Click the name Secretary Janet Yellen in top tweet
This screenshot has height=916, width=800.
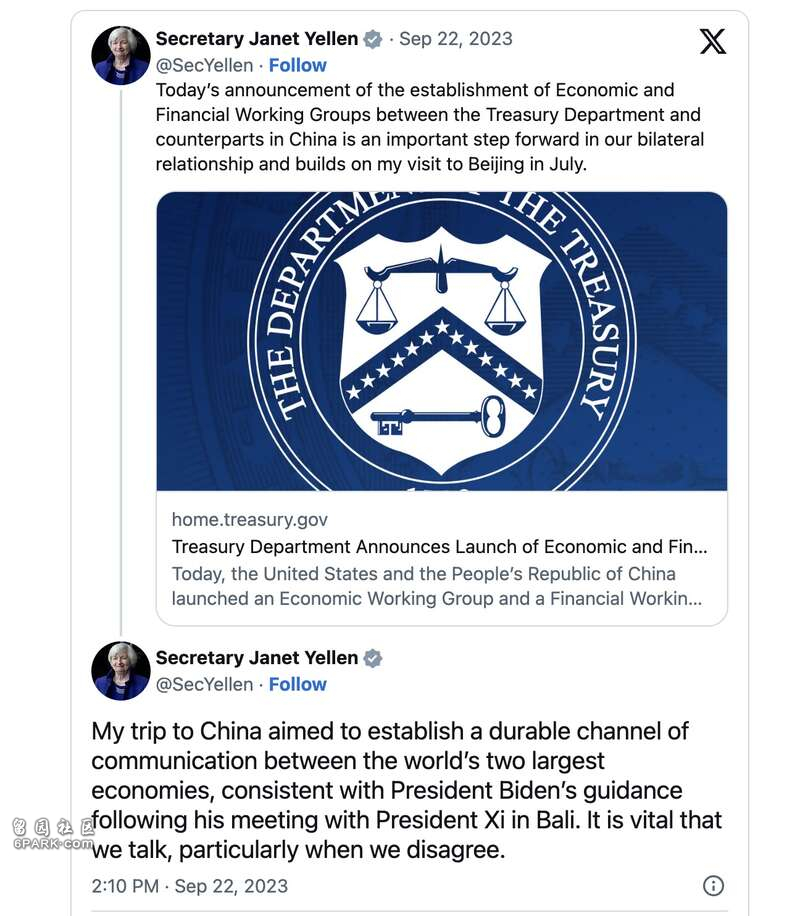[256, 40]
